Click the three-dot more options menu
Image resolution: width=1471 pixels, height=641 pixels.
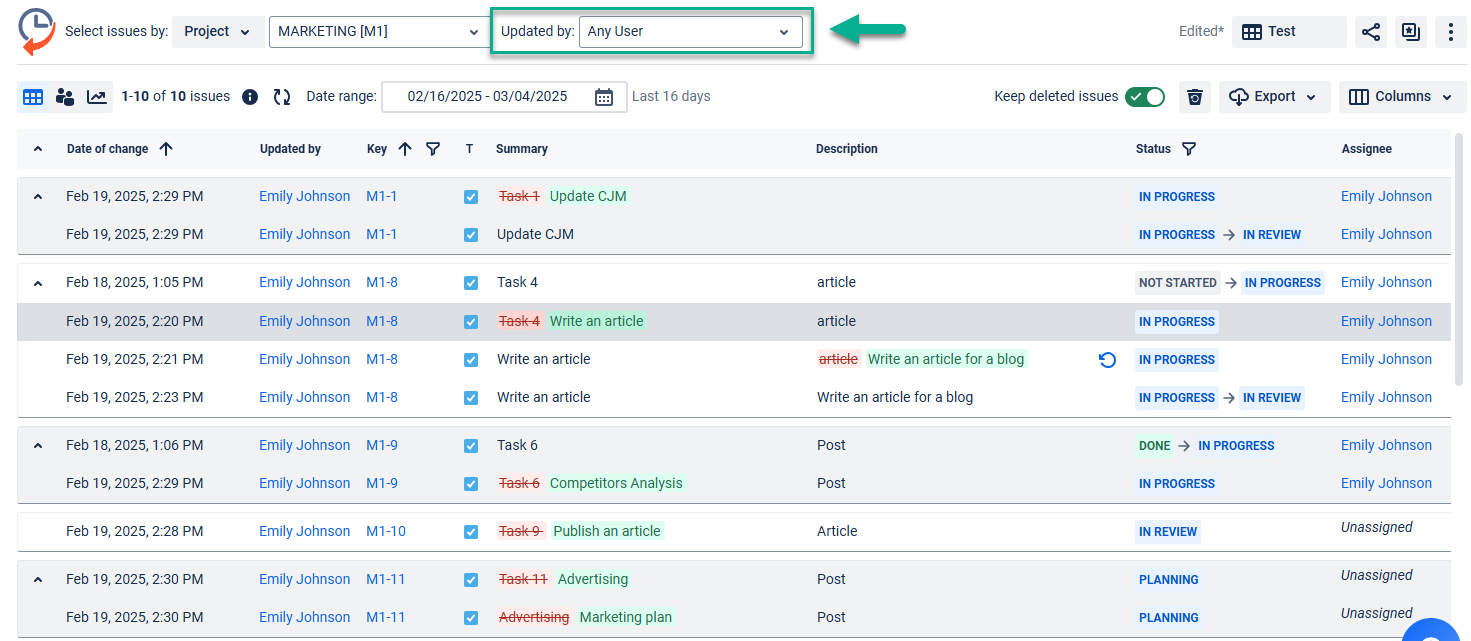[x=1450, y=32]
